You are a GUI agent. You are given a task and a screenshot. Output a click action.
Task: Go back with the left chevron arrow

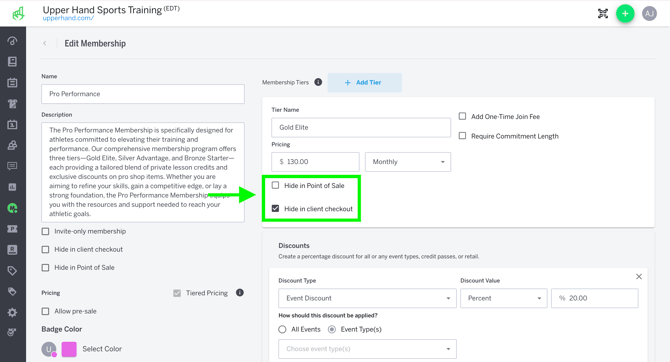click(44, 43)
